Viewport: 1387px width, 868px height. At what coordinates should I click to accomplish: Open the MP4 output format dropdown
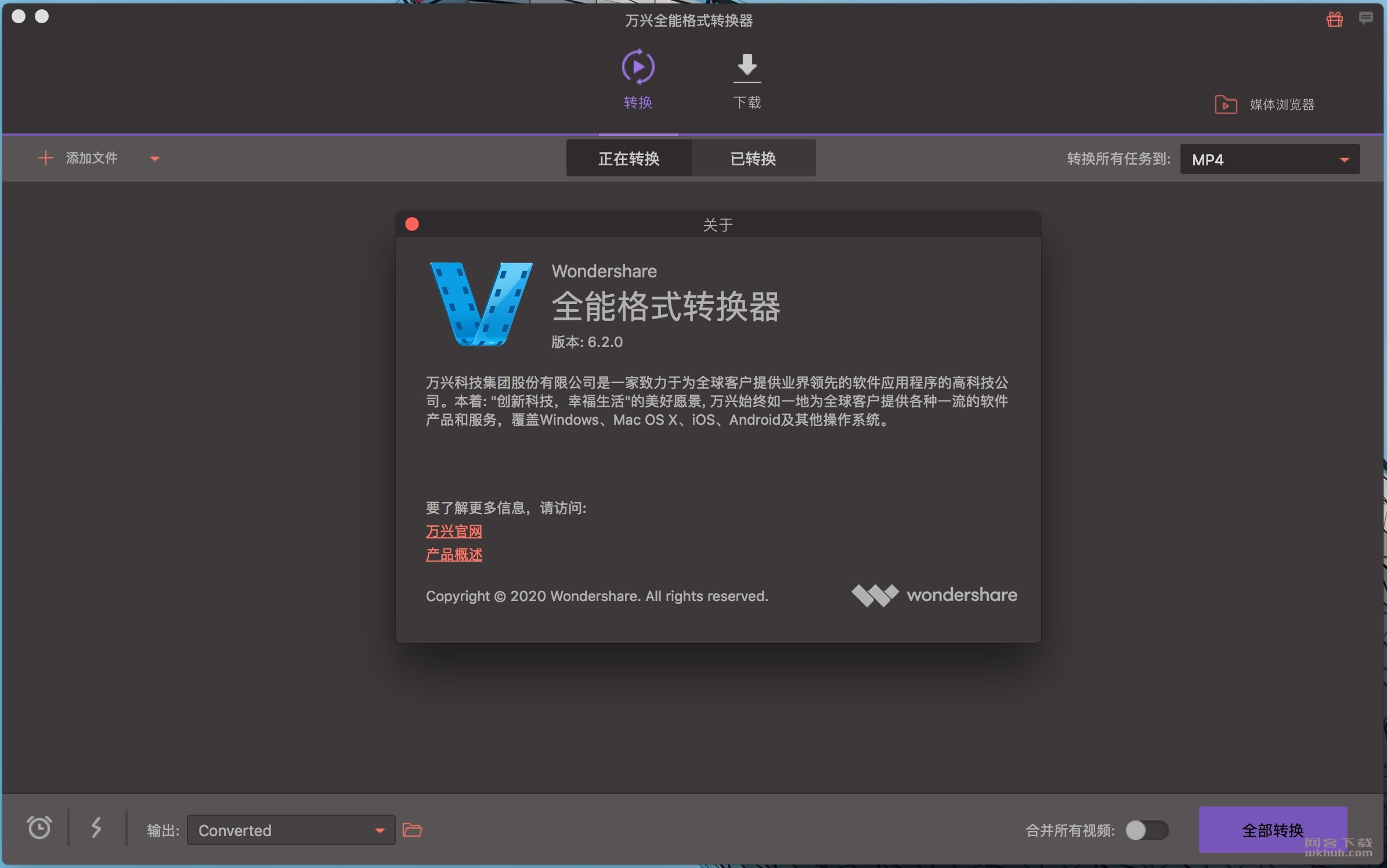pos(1270,160)
